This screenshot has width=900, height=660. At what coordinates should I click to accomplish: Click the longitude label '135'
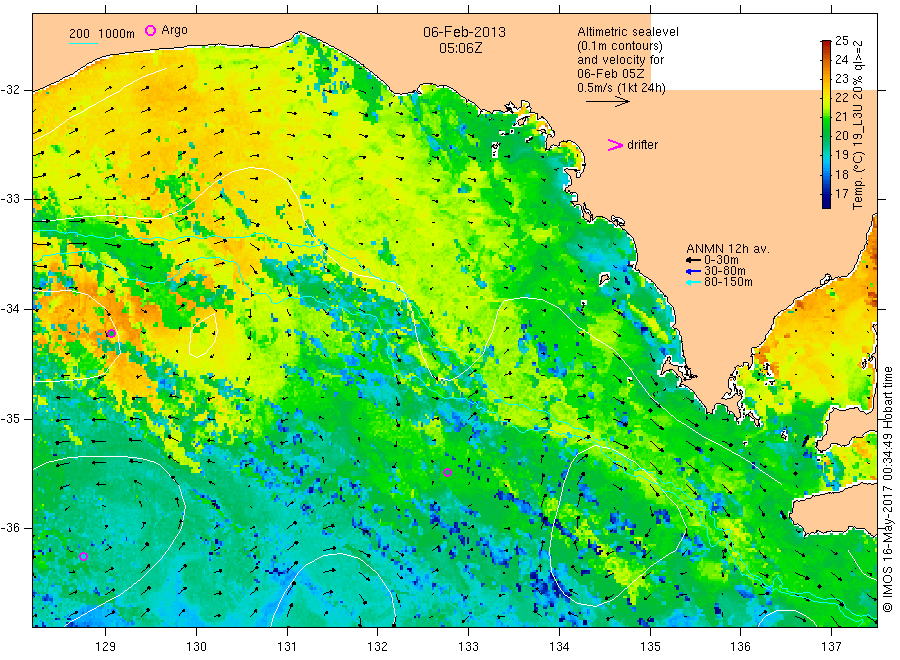[650, 647]
